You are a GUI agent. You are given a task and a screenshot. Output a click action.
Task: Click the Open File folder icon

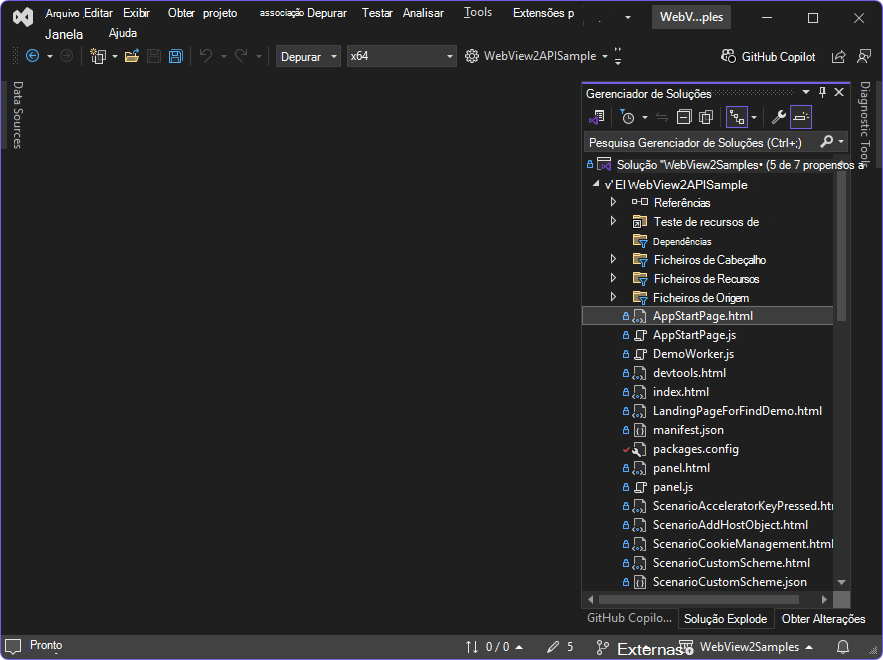(131, 56)
